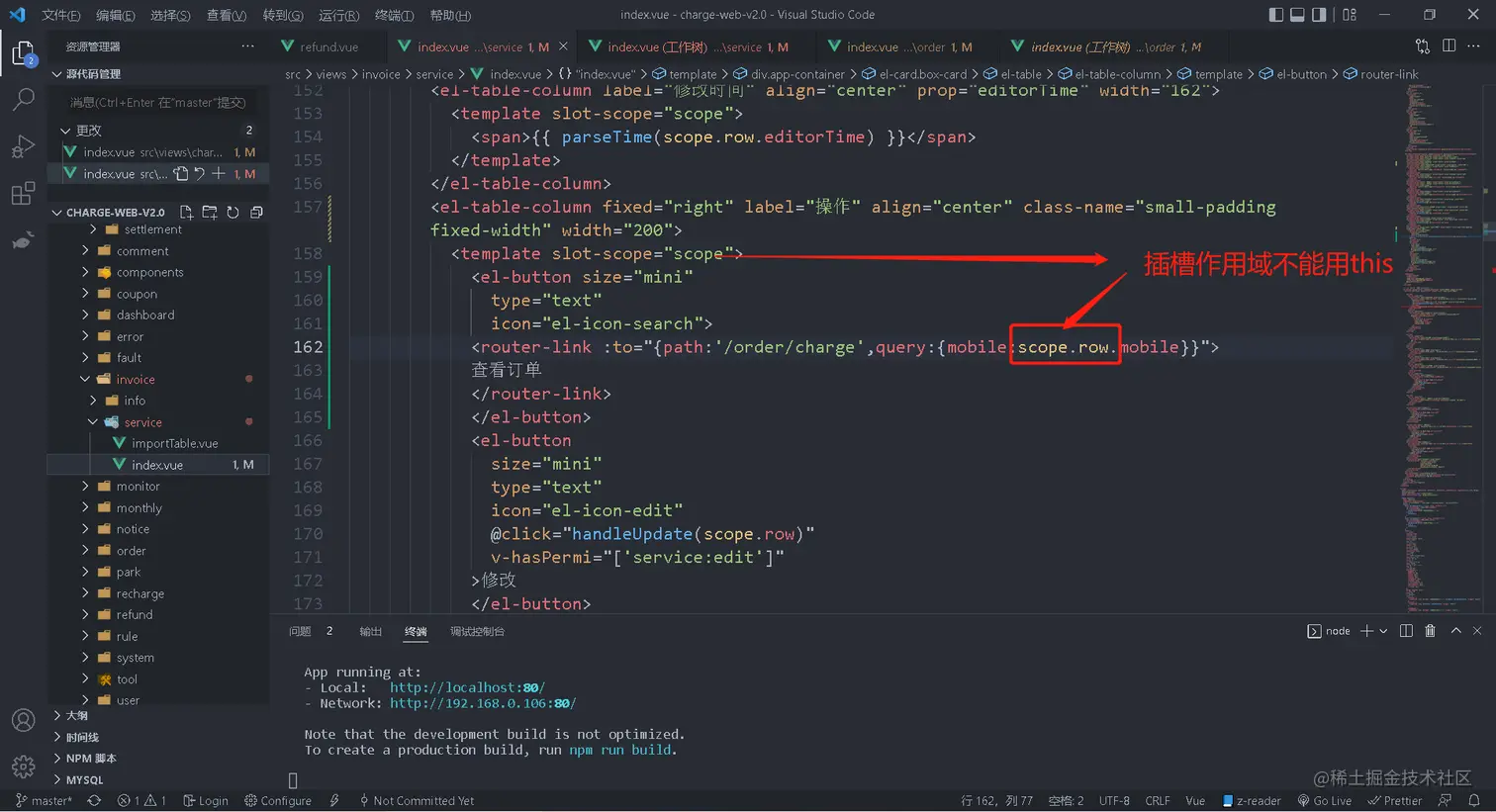
Task: Create a new folder in CHARGE-WEB-V2.0
Action: pyautogui.click(x=210, y=212)
